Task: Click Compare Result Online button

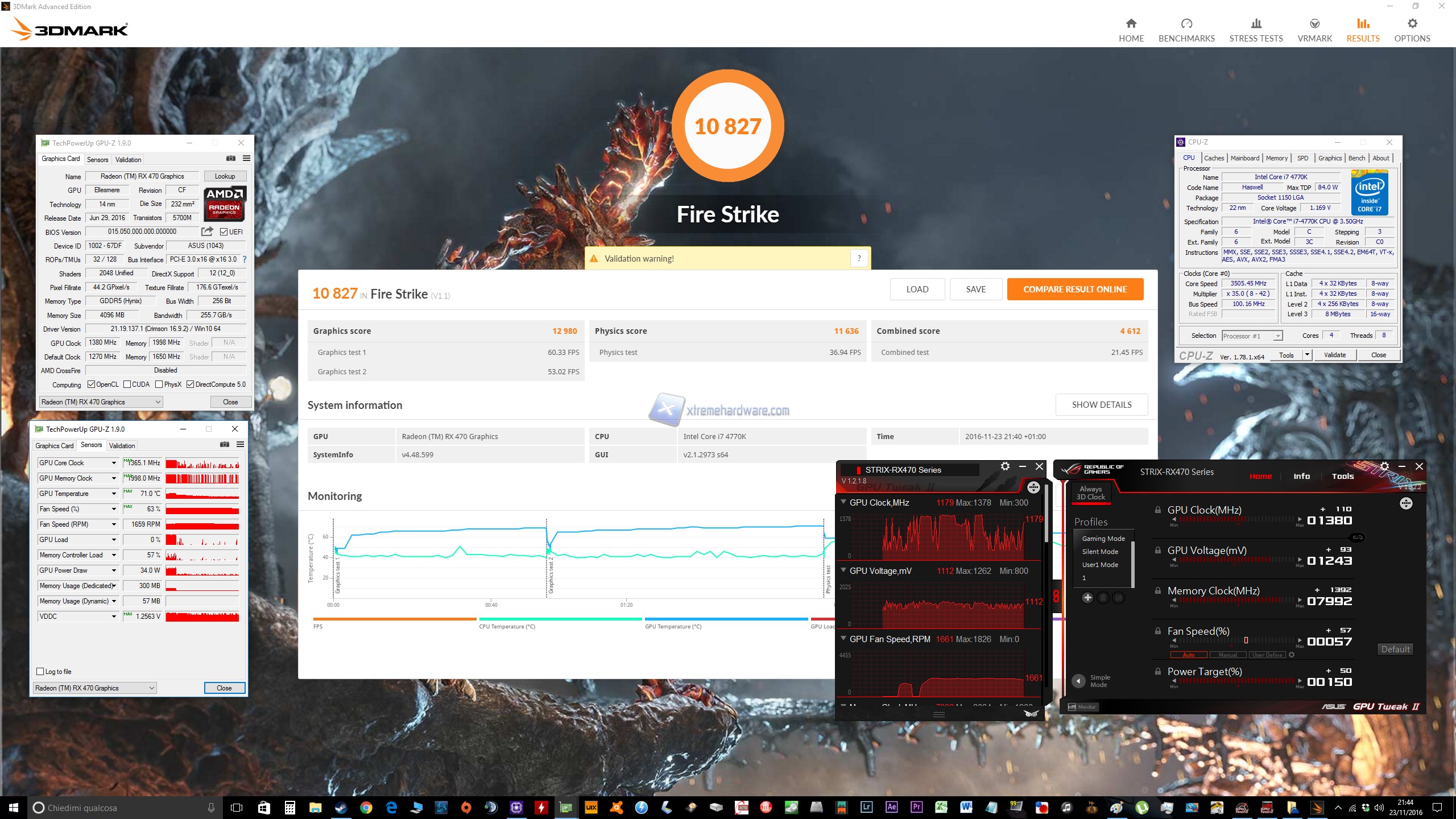Action: pyautogui.click(x=1074, y=289)
